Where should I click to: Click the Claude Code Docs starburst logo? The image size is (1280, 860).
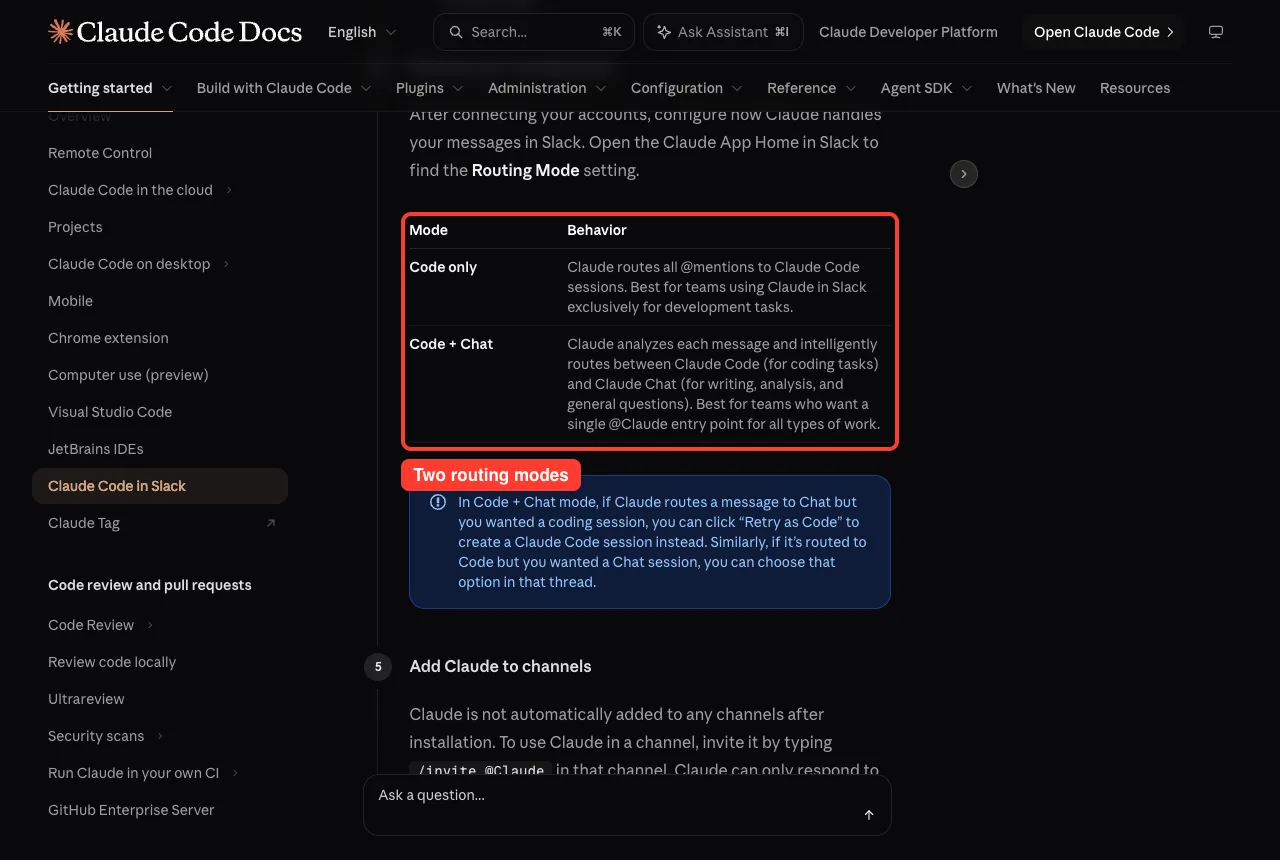60,32
